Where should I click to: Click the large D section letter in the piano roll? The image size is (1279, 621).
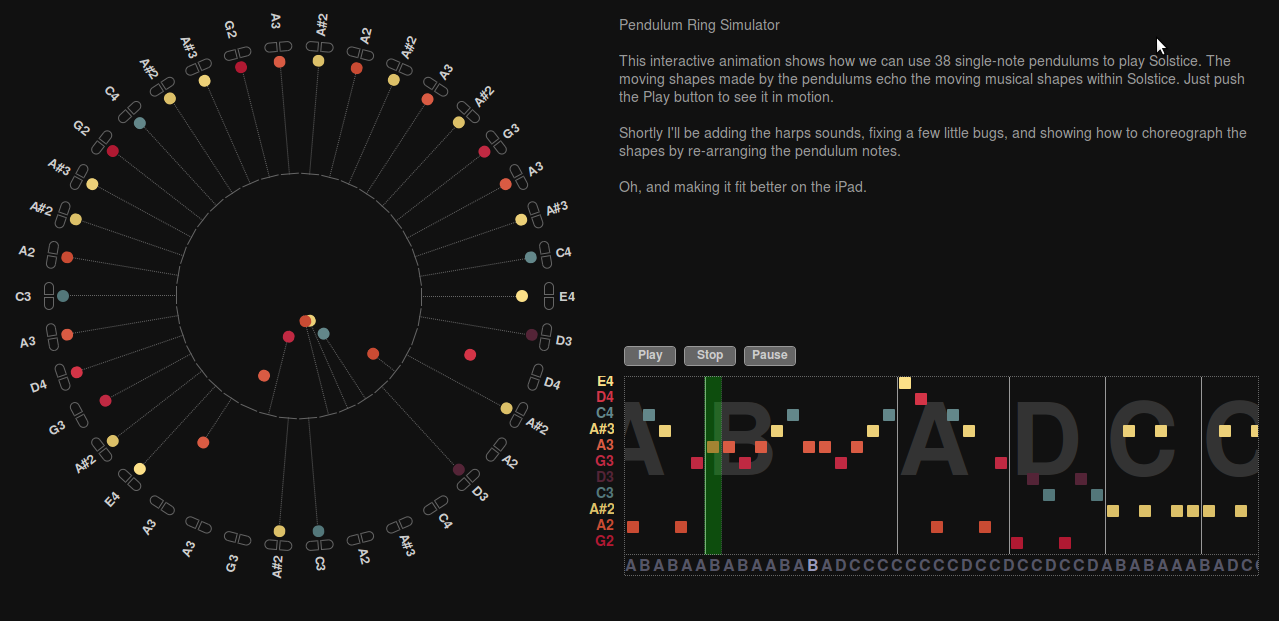[x=1047, y=440]
